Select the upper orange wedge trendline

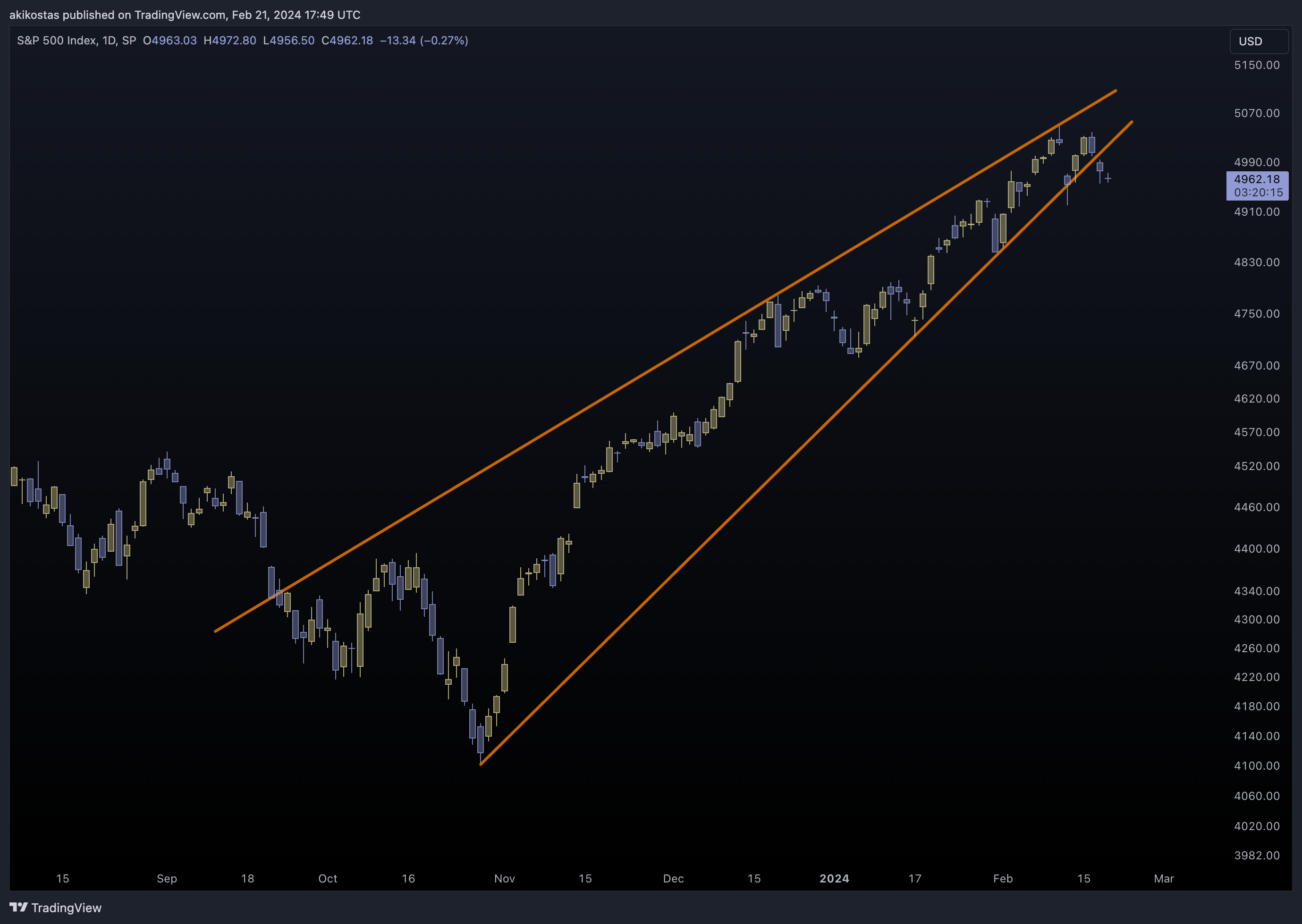click(x=666, y=360)
